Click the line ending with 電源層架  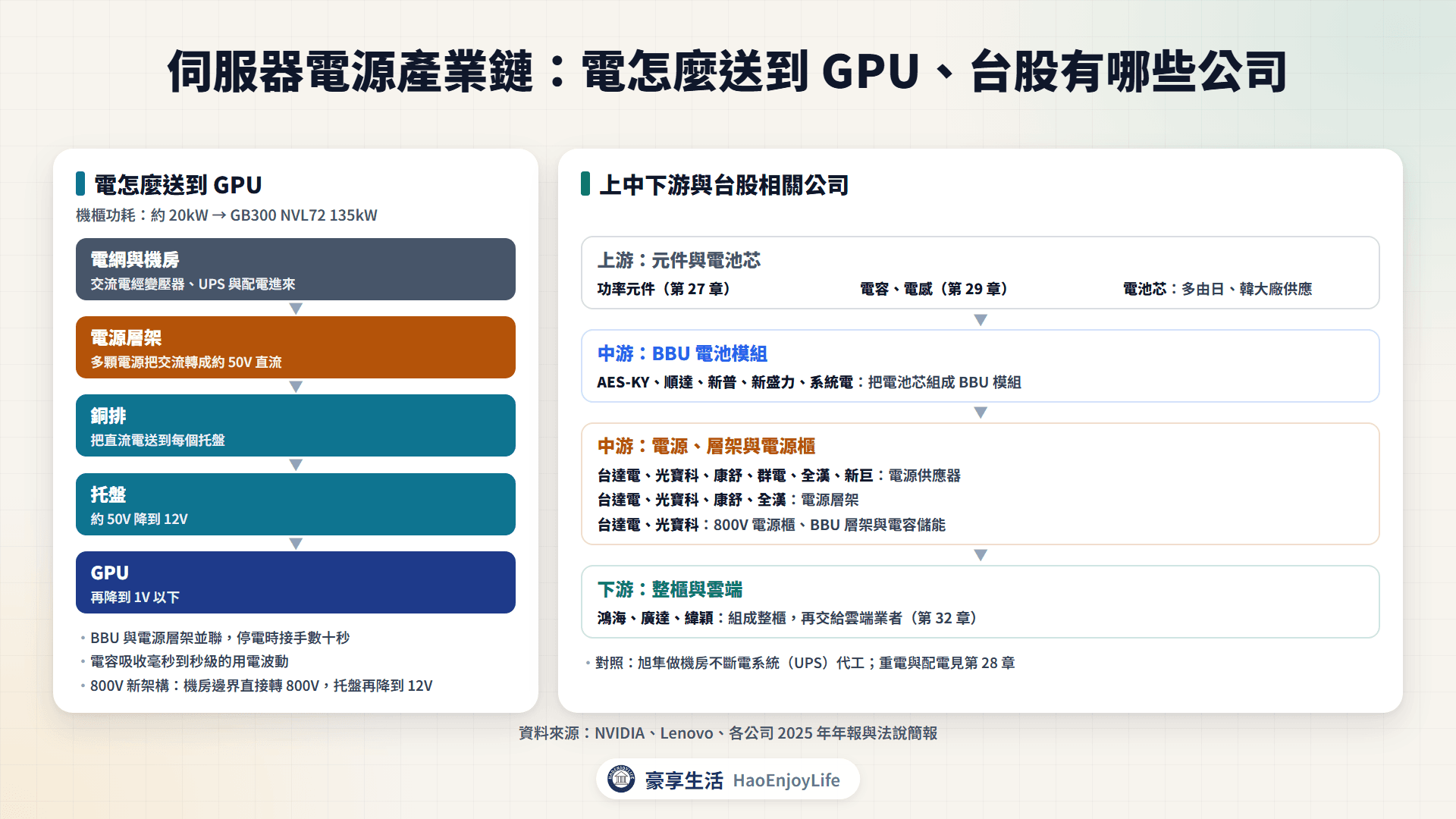click(728, 500)
